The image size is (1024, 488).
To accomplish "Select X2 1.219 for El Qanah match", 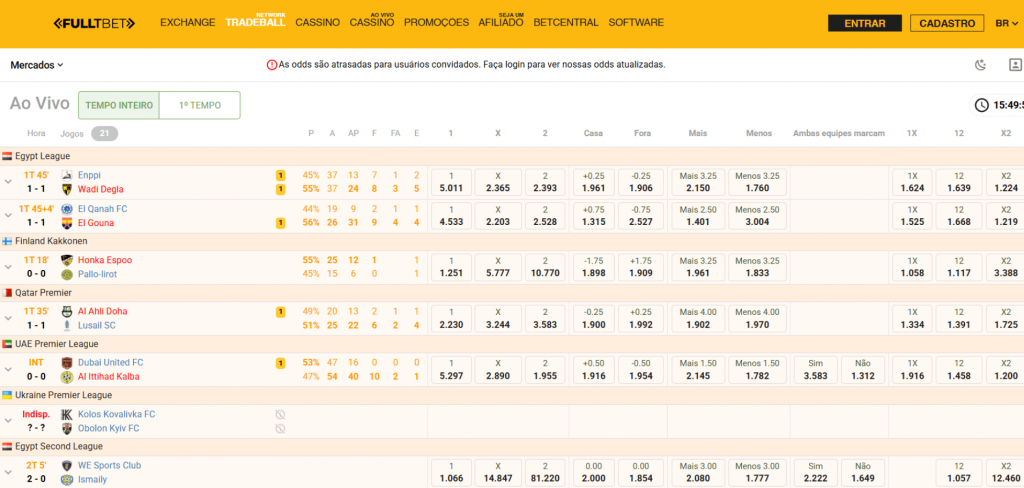I will [x=1006, y=216].
